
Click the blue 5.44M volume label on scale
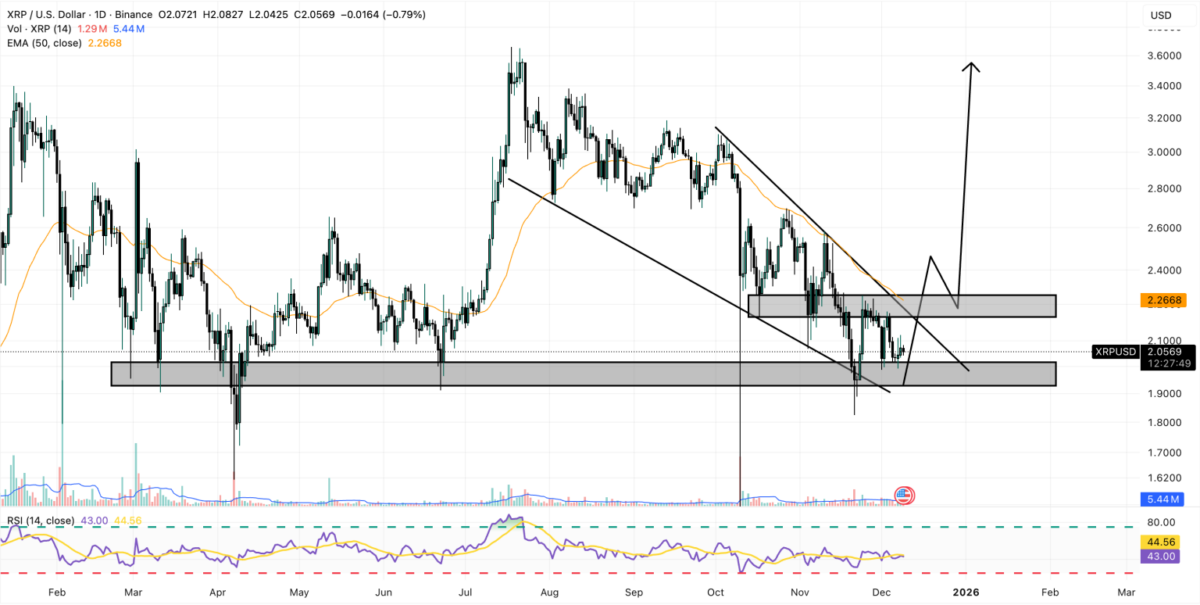(x=1162, y=497)
